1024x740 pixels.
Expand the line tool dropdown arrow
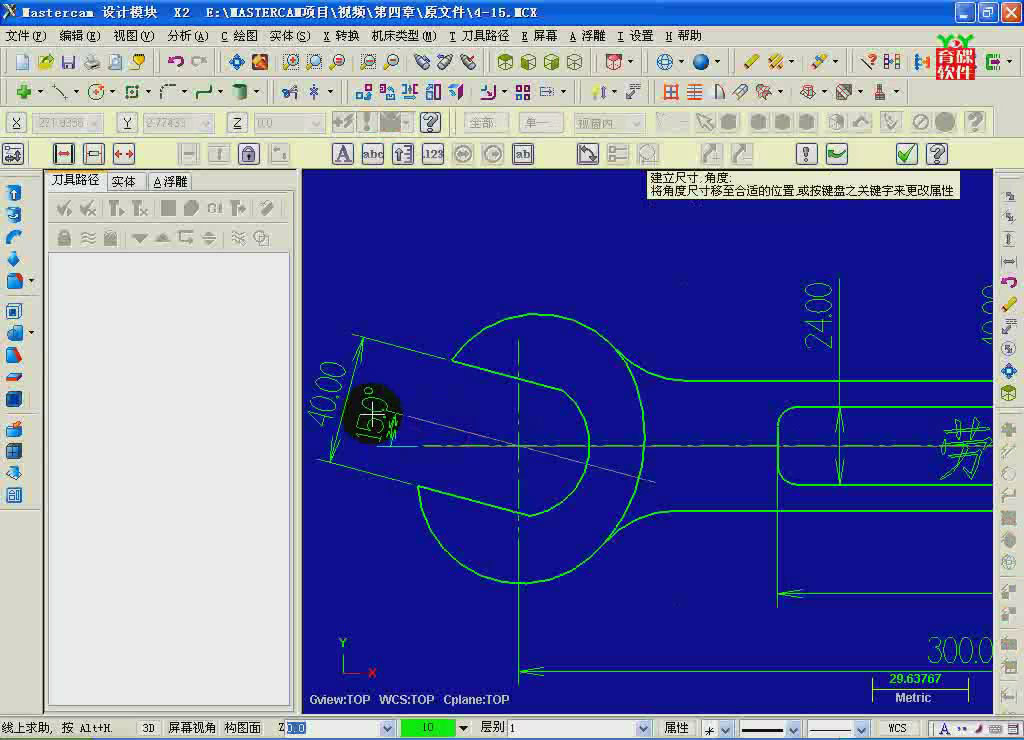click(x=76, y=92)
